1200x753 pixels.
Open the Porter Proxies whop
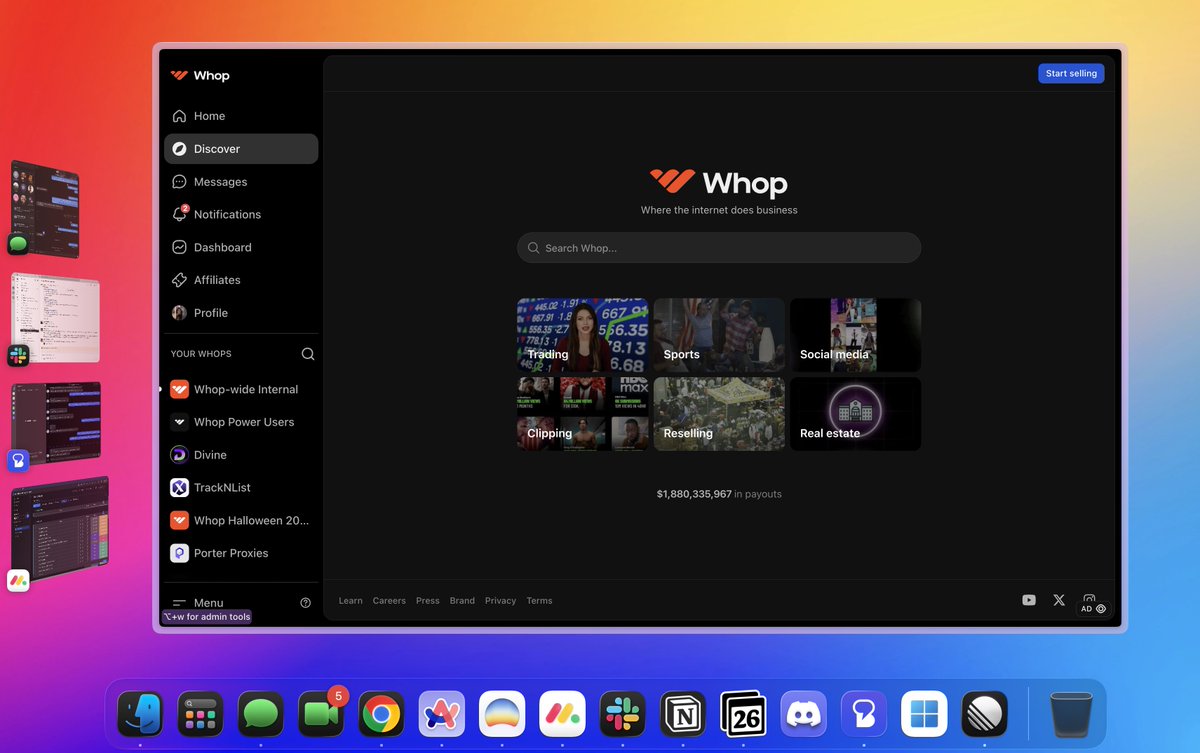point(241,553)
